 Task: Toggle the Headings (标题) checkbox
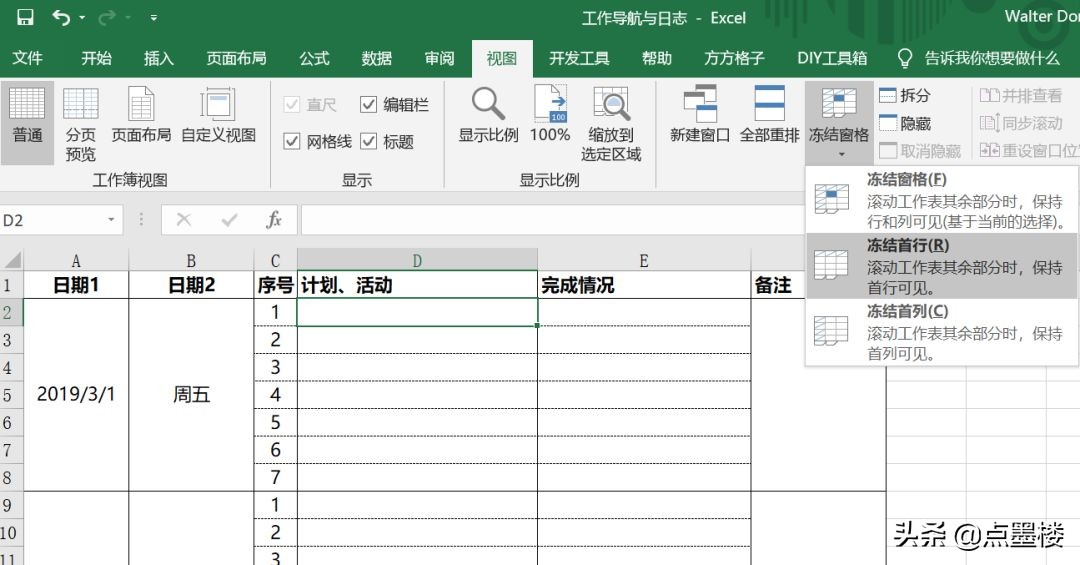pos(368,141)
